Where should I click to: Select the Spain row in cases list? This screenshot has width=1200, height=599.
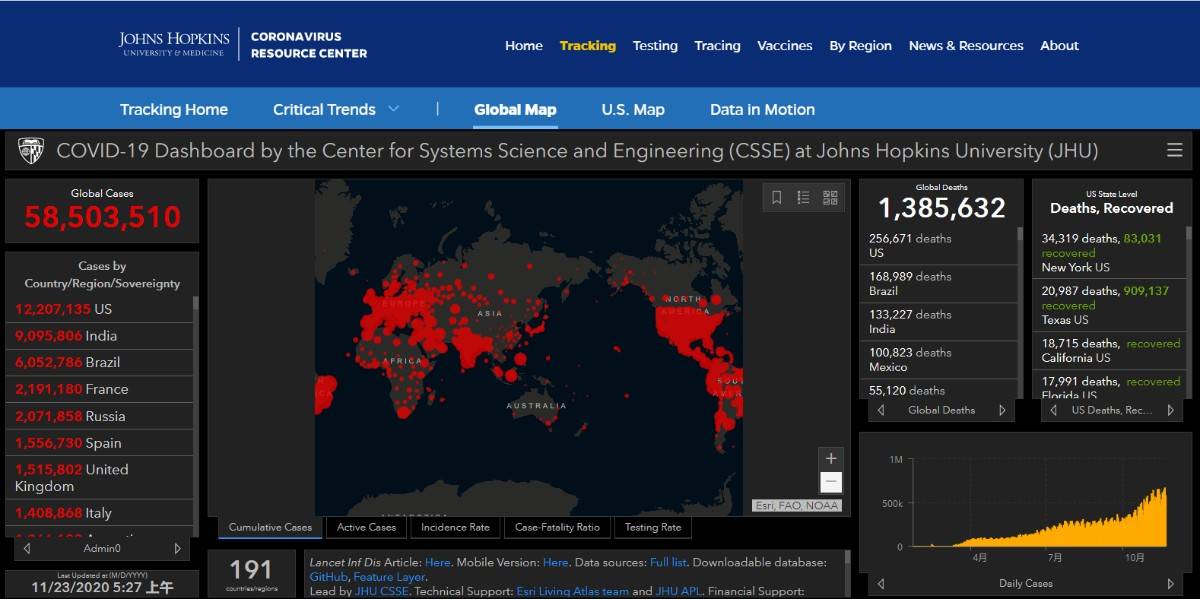point(100,443)
